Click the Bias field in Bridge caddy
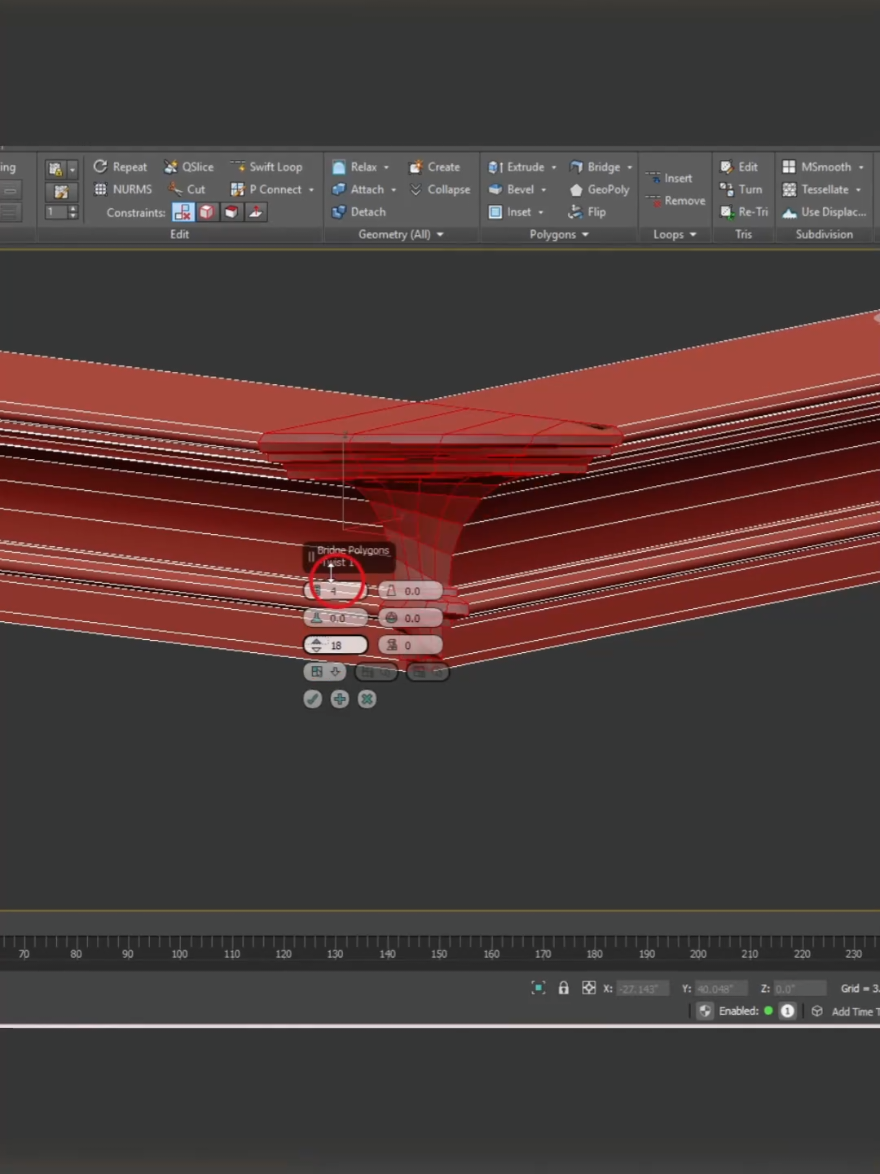880x1174 pixels. [x=336, y=618]
